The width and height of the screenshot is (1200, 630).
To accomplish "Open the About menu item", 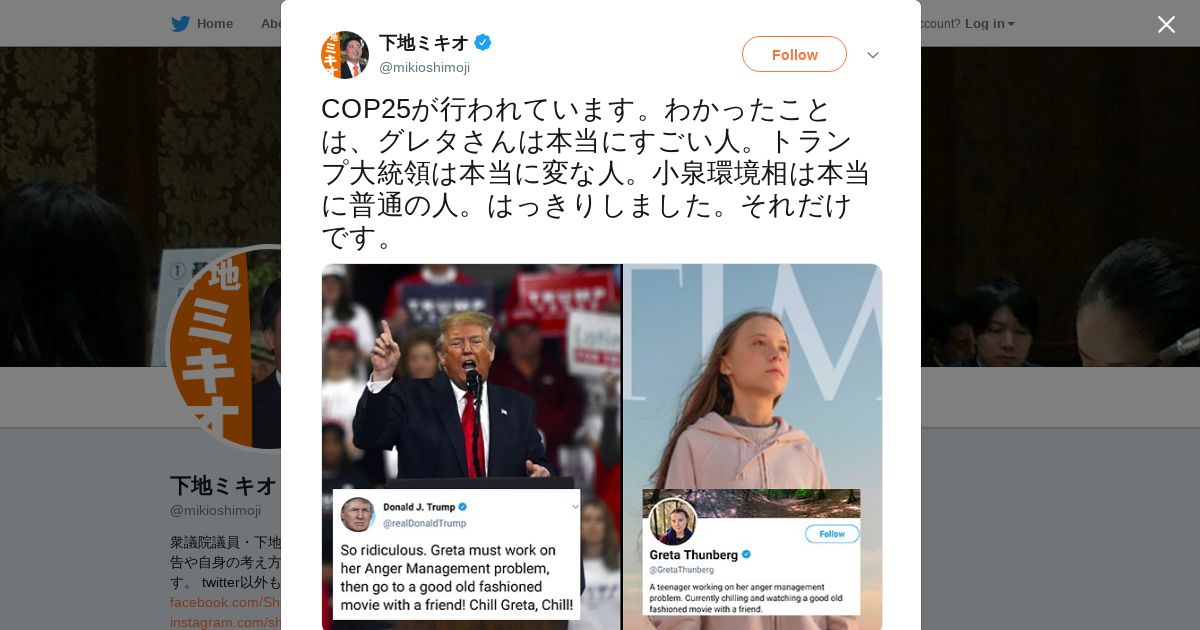I will pos(270,23).
